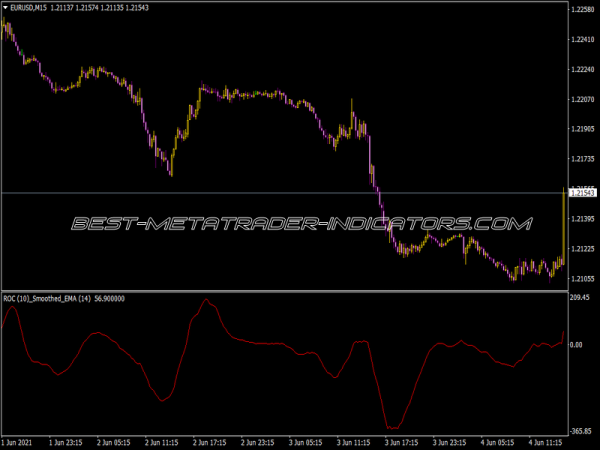Click the current price tag 1.21543
The height and width of the screenshot is (450, 600).
pos(582,192)
